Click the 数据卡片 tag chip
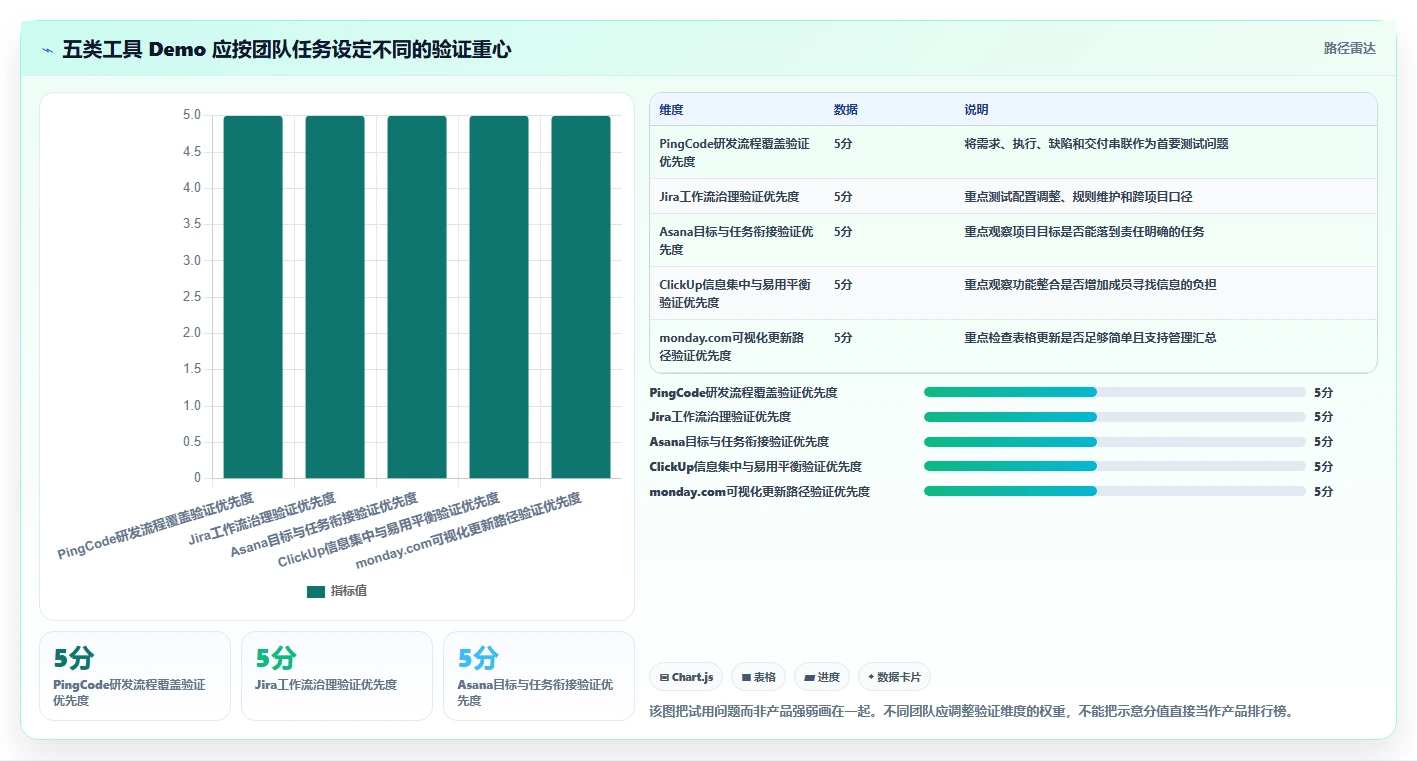 coord(894,677)
